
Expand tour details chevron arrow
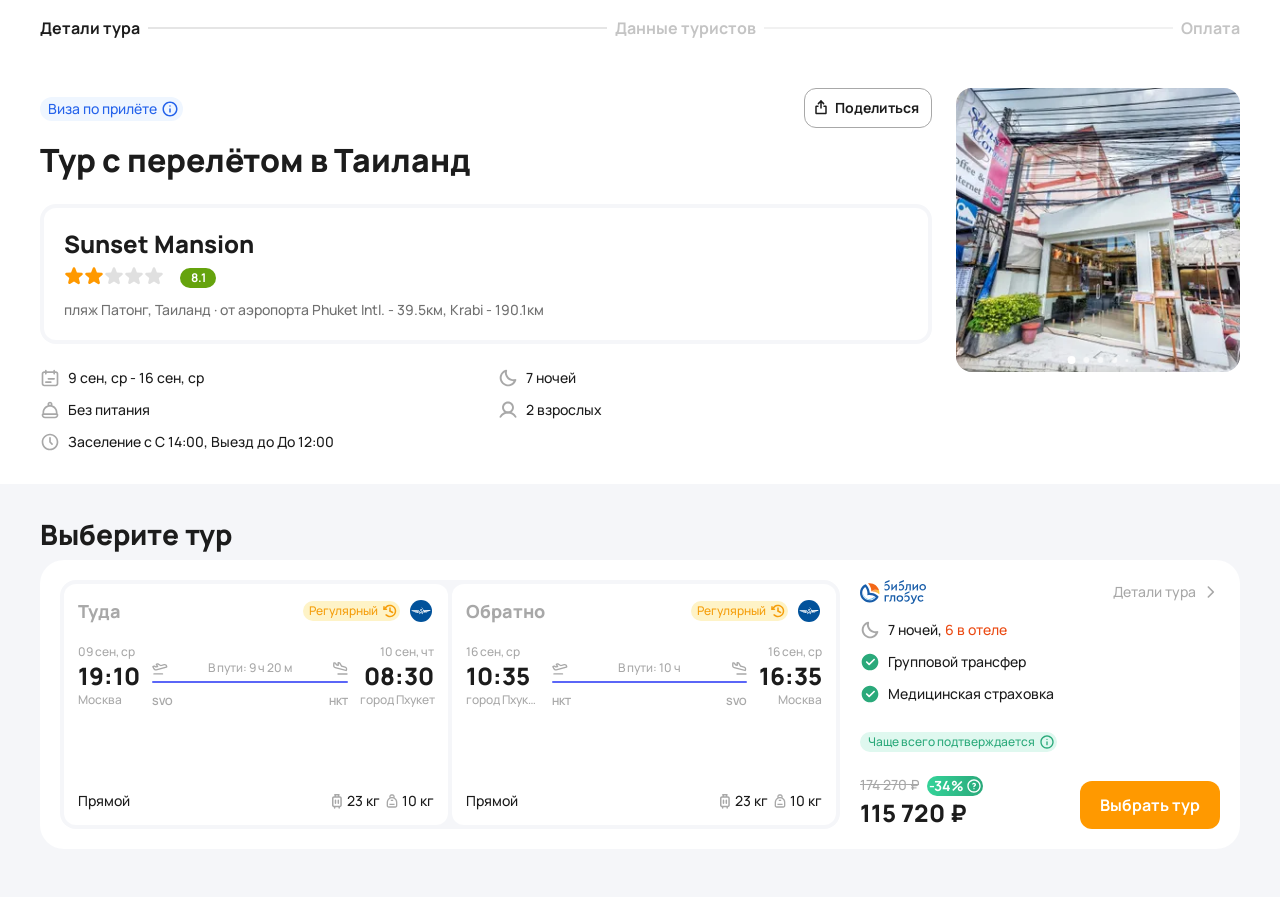point(1210,592)
